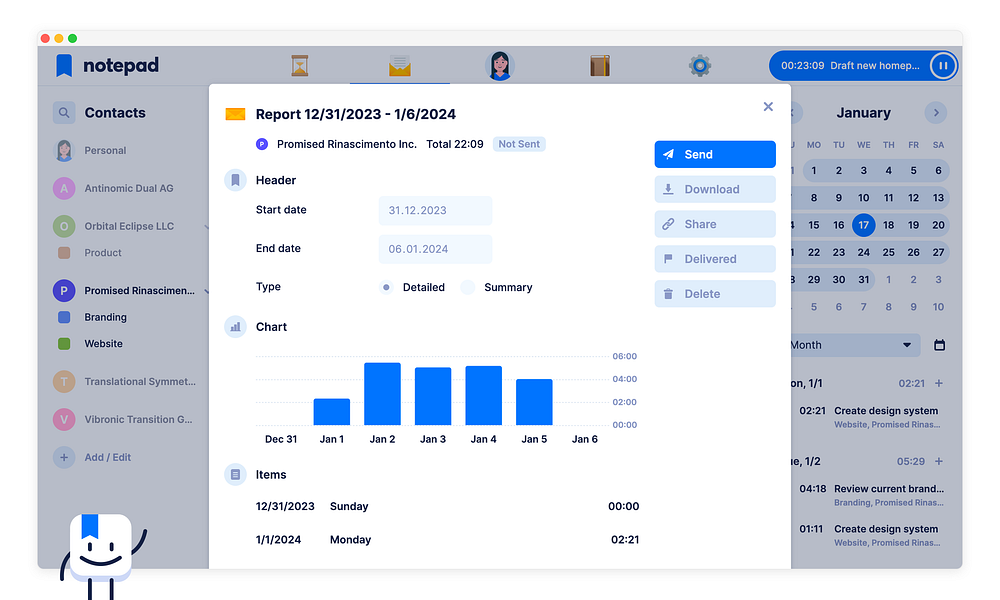Open the contacts avatar tab
This screenshot has width=1000, height=600.
coord(499,66)
